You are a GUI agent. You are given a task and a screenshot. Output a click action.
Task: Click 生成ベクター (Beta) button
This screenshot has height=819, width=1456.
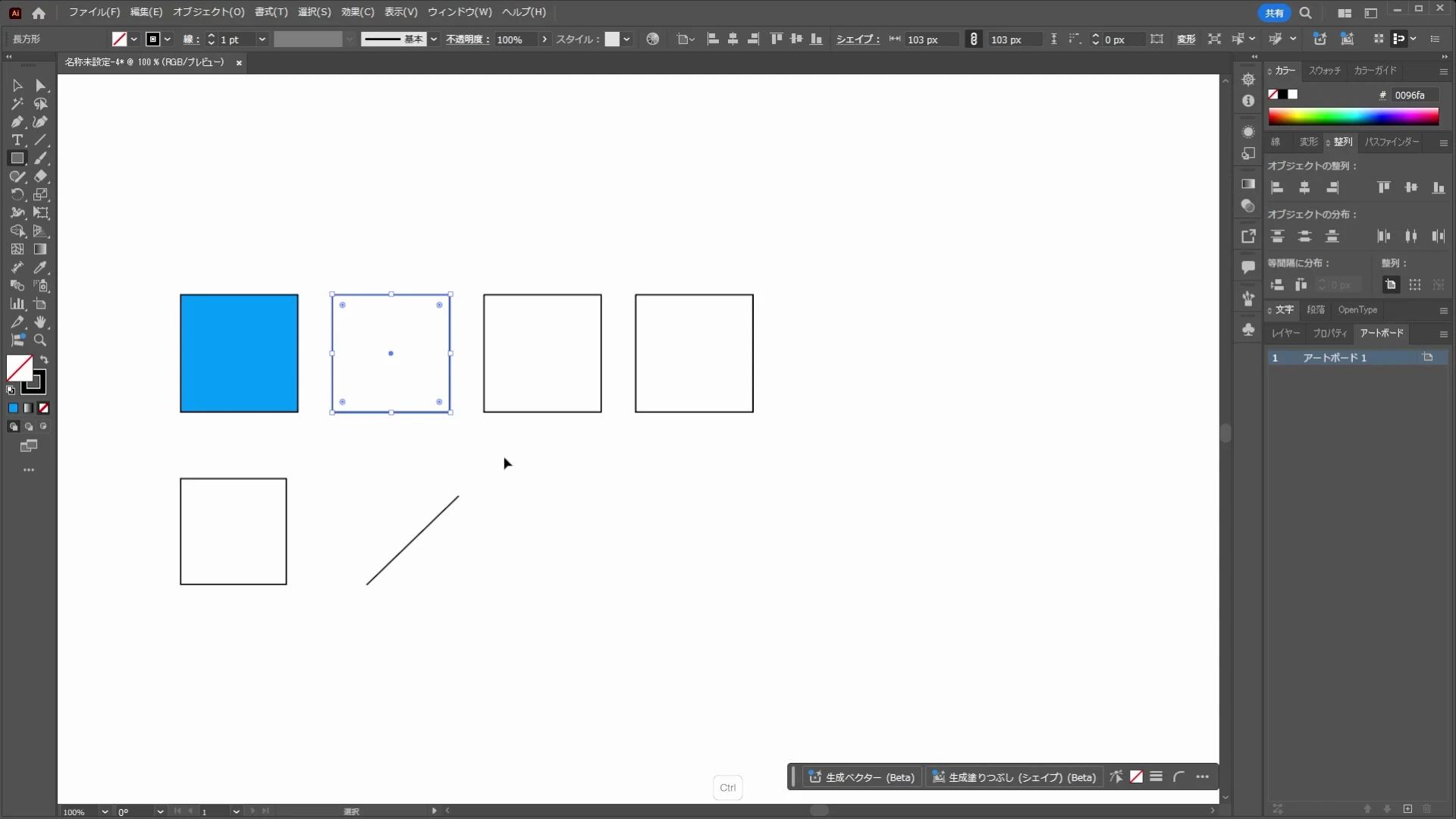pyautogui.click(x=862, y=777)
